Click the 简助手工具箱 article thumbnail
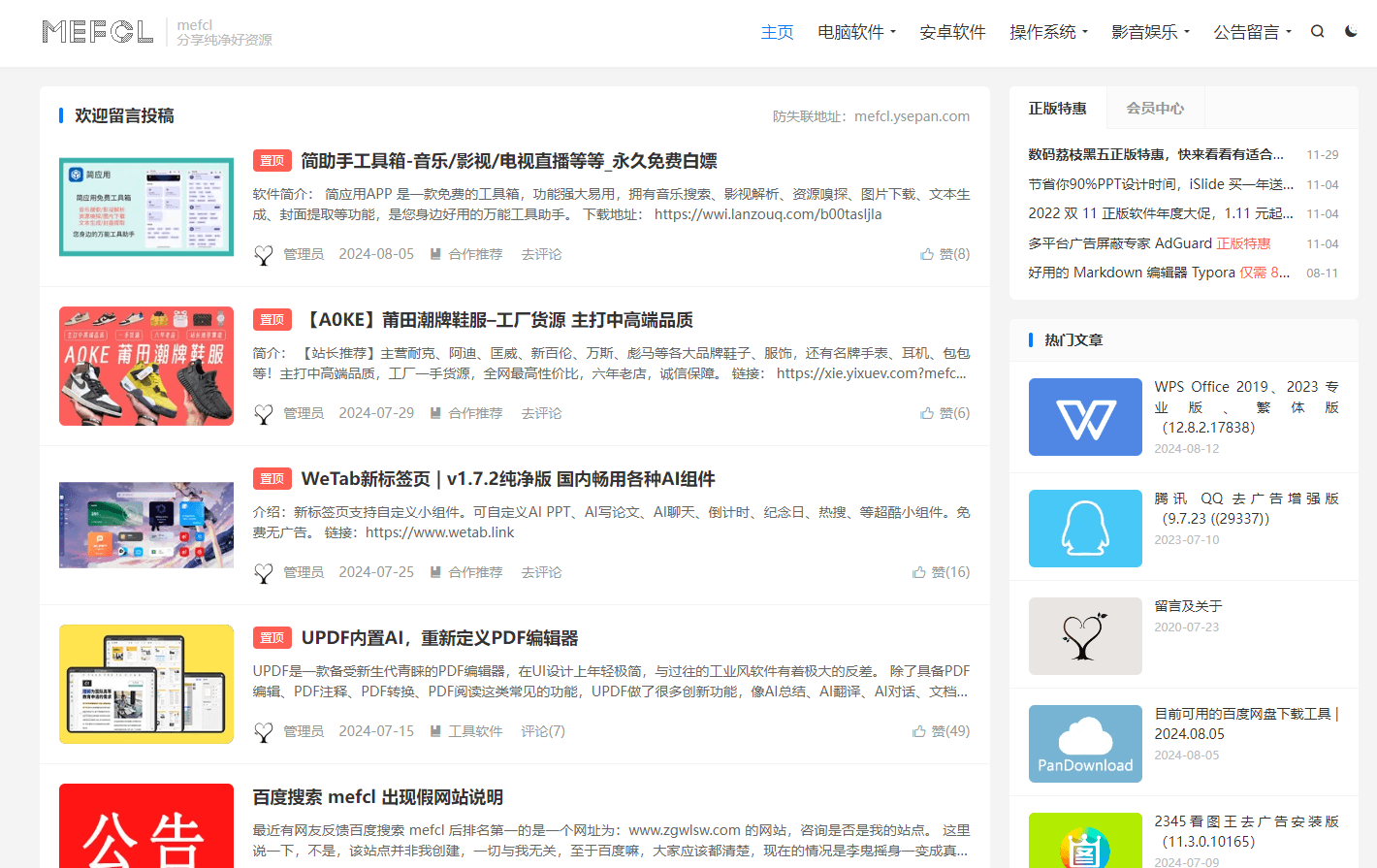Image resolution: width=1377 pixels, height=868 pixels. coord(145,207)
